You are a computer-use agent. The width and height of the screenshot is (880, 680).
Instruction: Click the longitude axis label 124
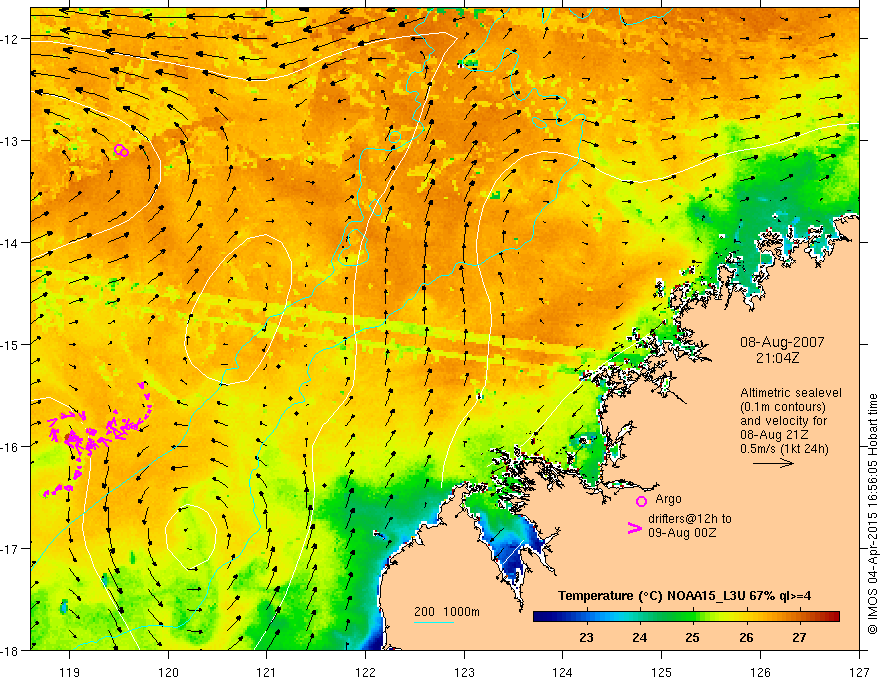point(563,672)
